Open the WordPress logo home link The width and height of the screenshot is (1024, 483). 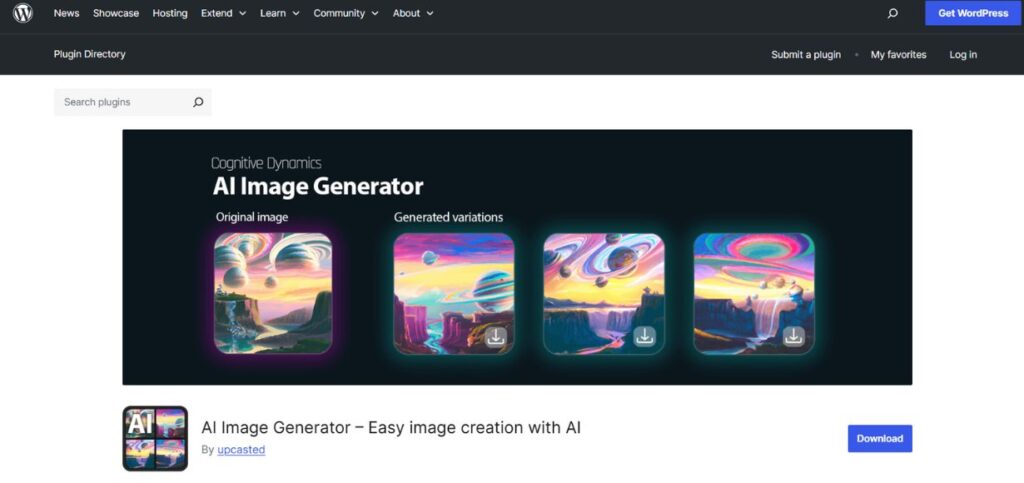click(23, 13)
